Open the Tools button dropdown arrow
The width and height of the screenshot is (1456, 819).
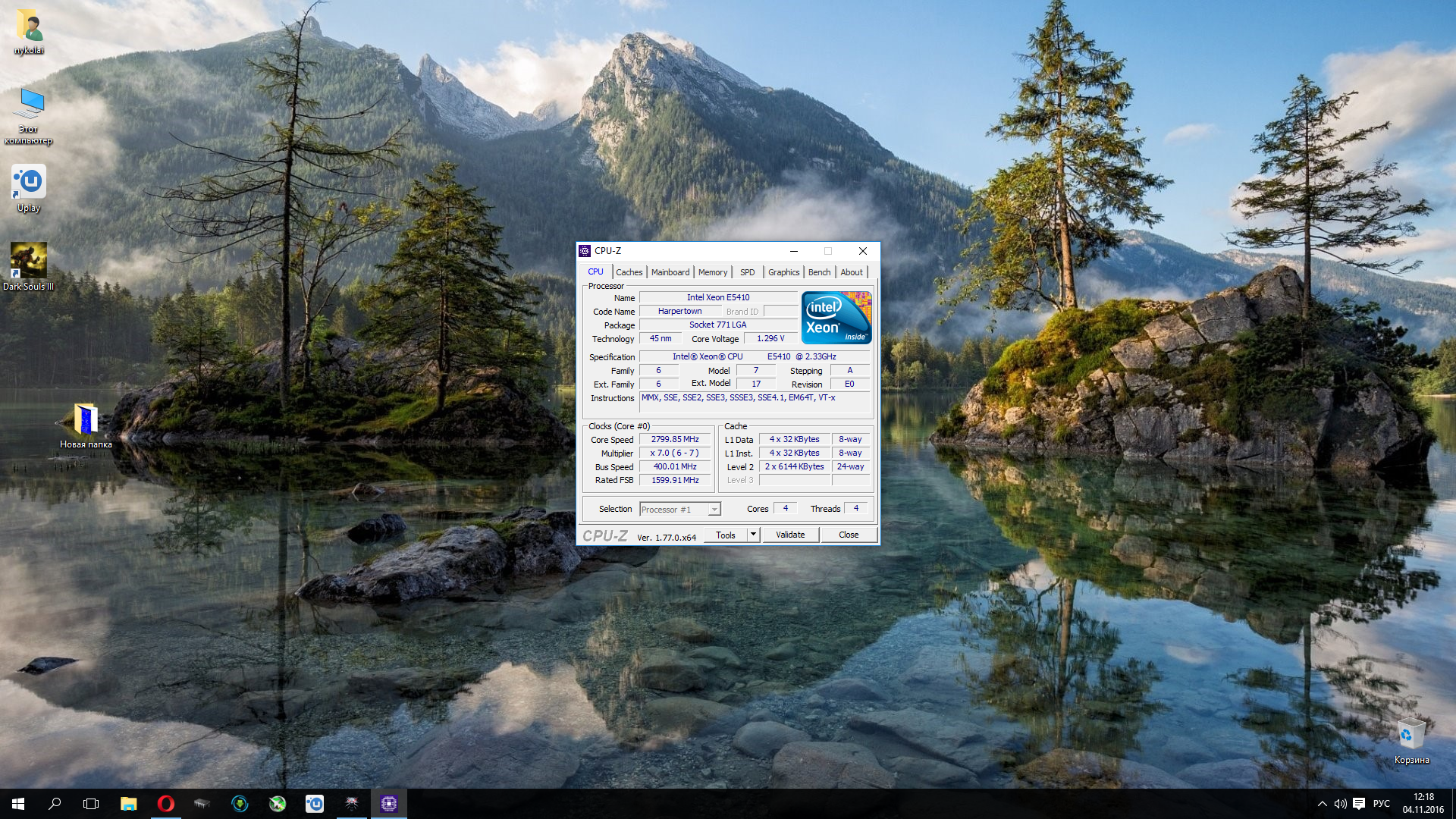[753, 535]
